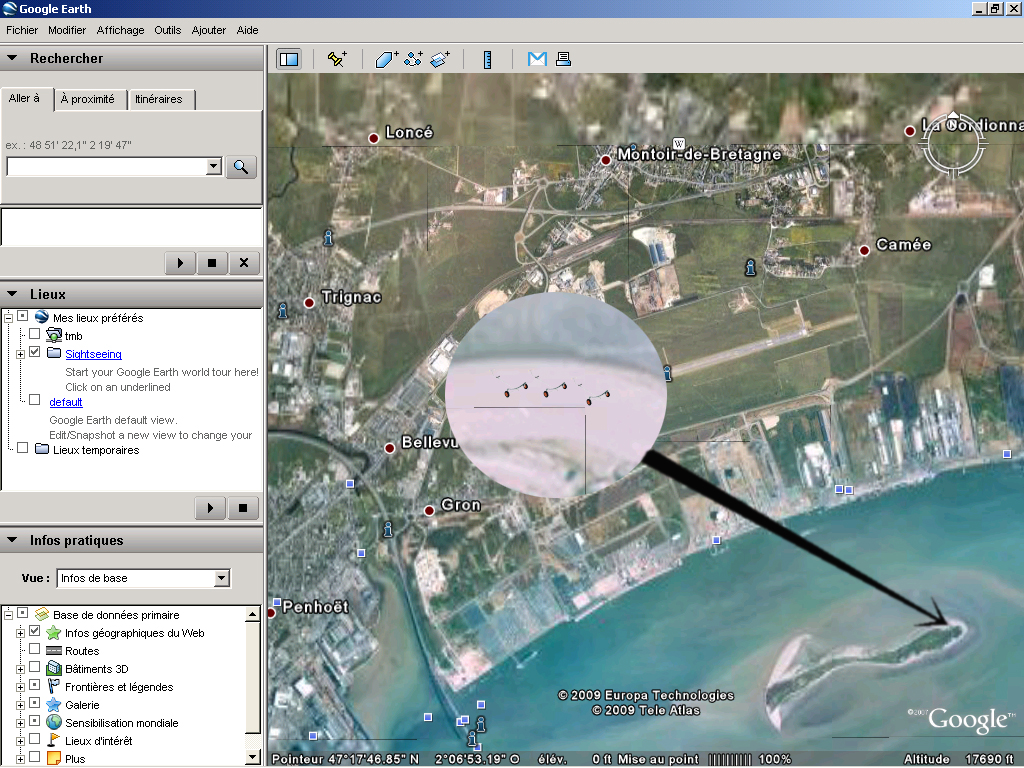1024x768 pixels.
Task: Add a path from the toolbar
Action: (x=413, y=59)
